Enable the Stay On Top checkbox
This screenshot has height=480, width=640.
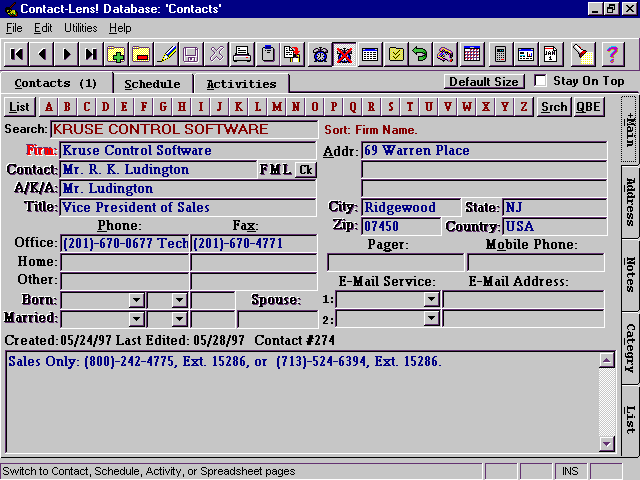click(x=541, y=81)
